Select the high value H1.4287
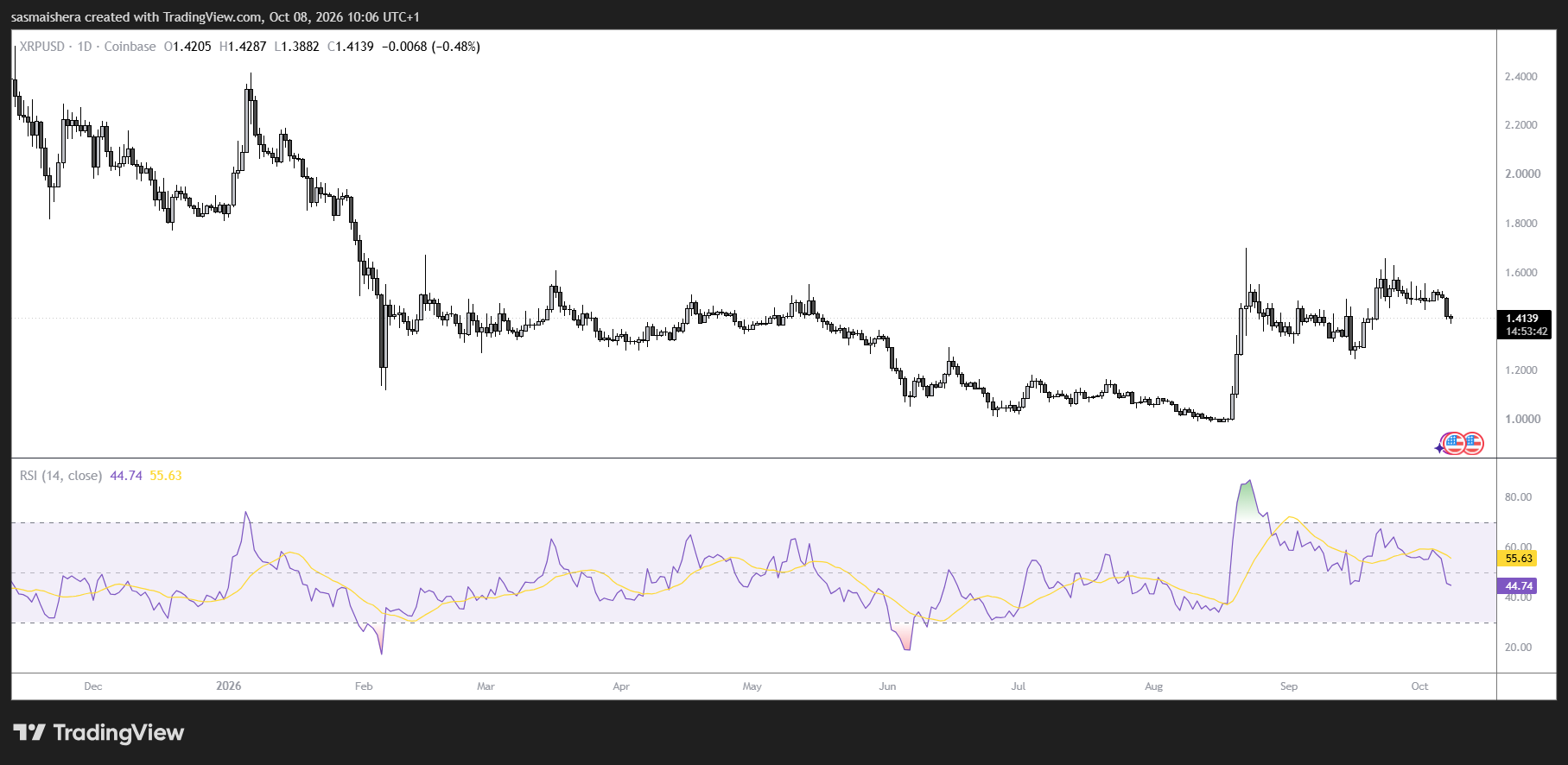The width and height of the screenshot is (1568, 765). (x=243, y=47)
